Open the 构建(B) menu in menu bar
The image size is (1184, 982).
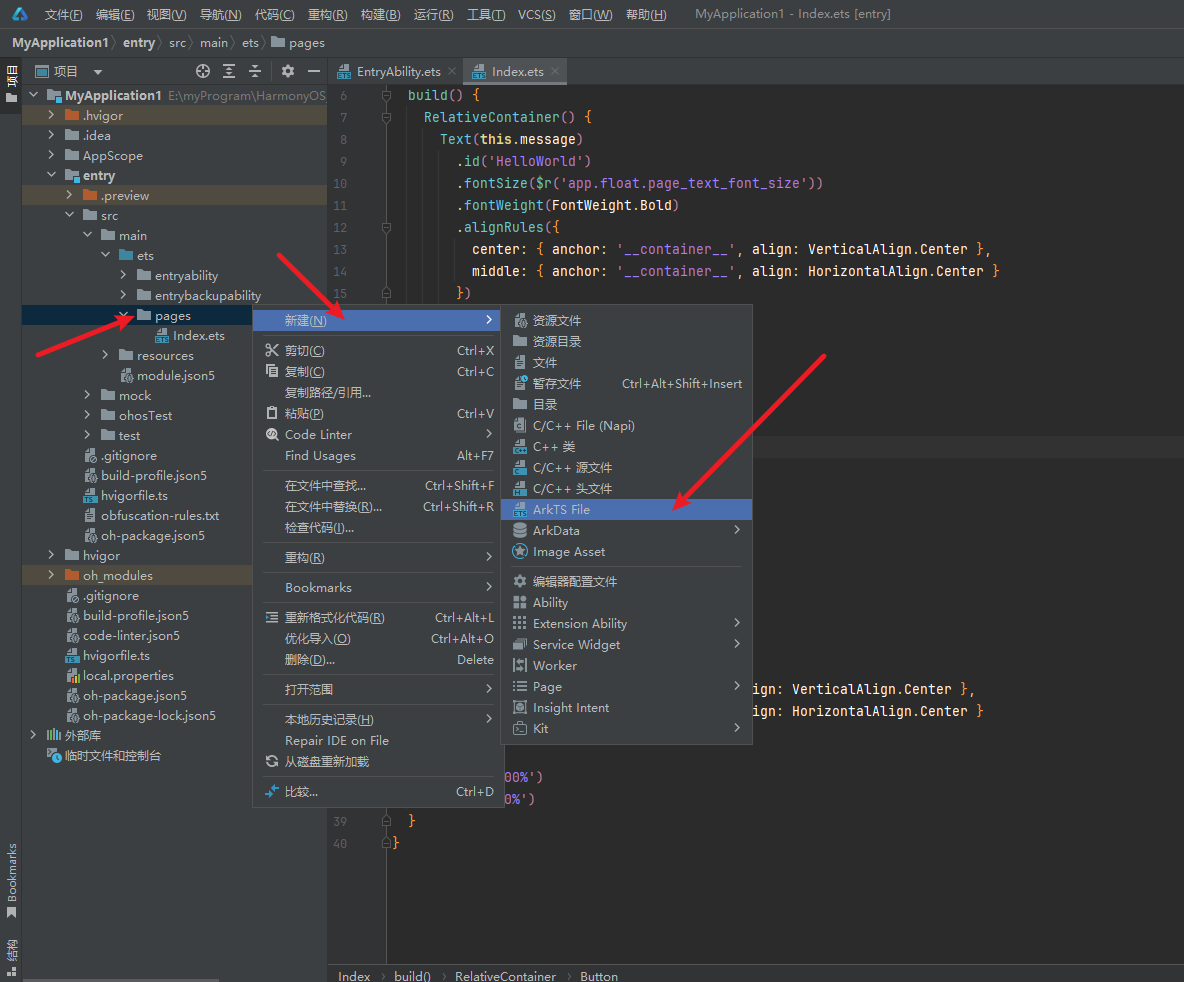point(380,14)
